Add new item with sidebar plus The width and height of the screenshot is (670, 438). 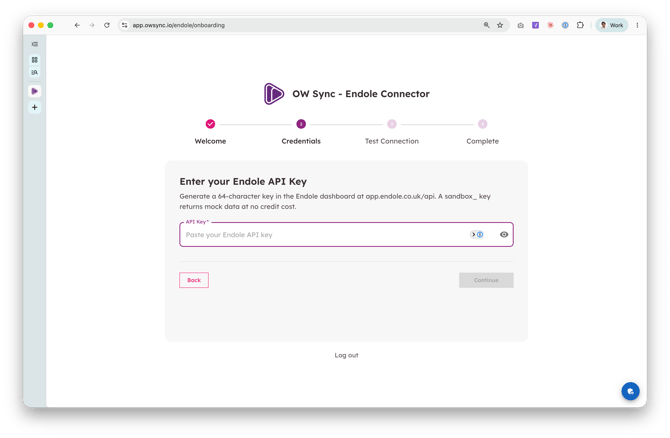(x=35, y=107)
